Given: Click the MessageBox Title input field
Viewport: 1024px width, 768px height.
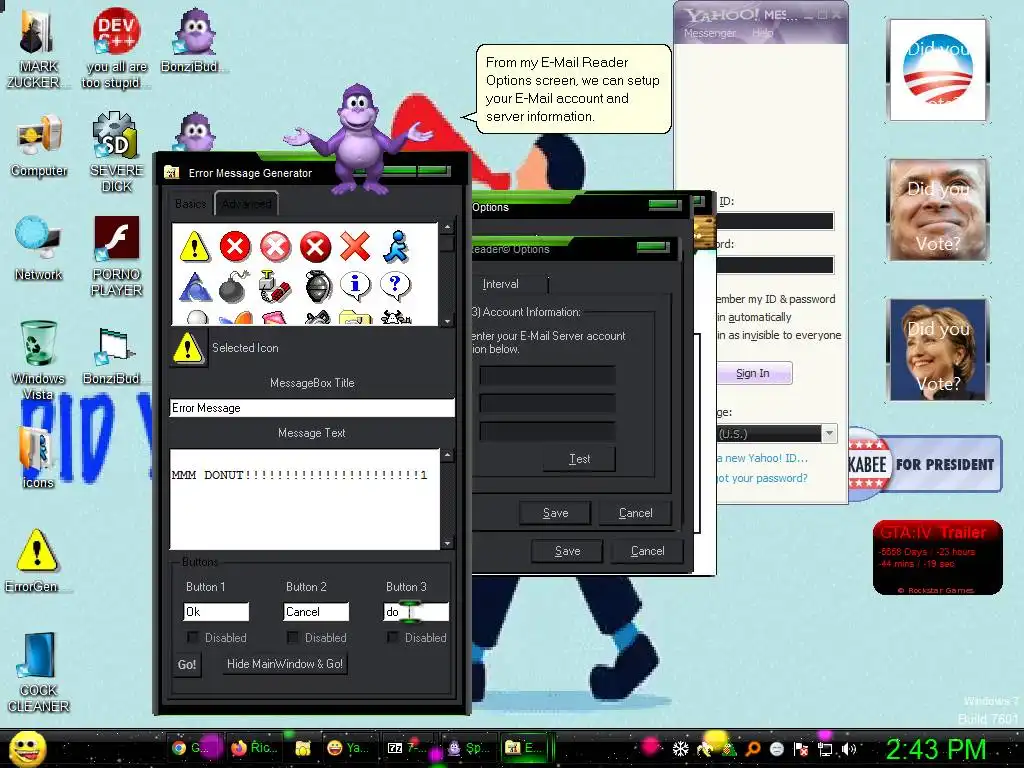Looking at the screenshot, I should 312,408.
